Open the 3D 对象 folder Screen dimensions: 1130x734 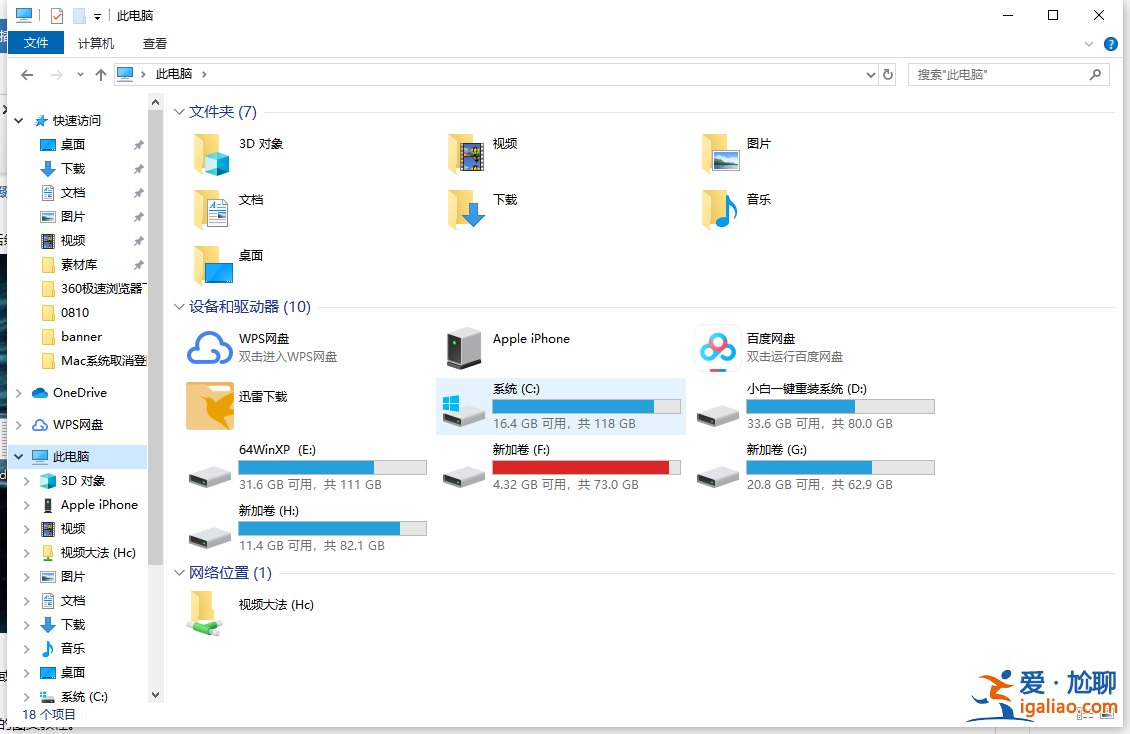point(262,143)
